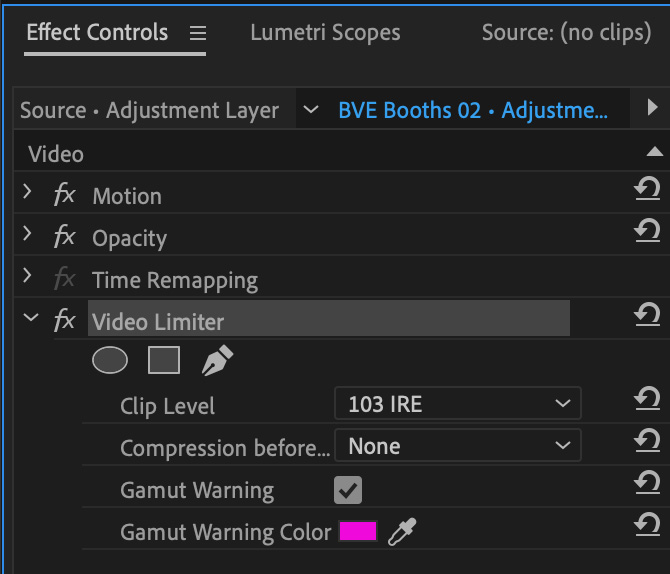Expand the Motion effect properties
The width and height of the screenshot is (670, 574).
click(x=27, y=192)
